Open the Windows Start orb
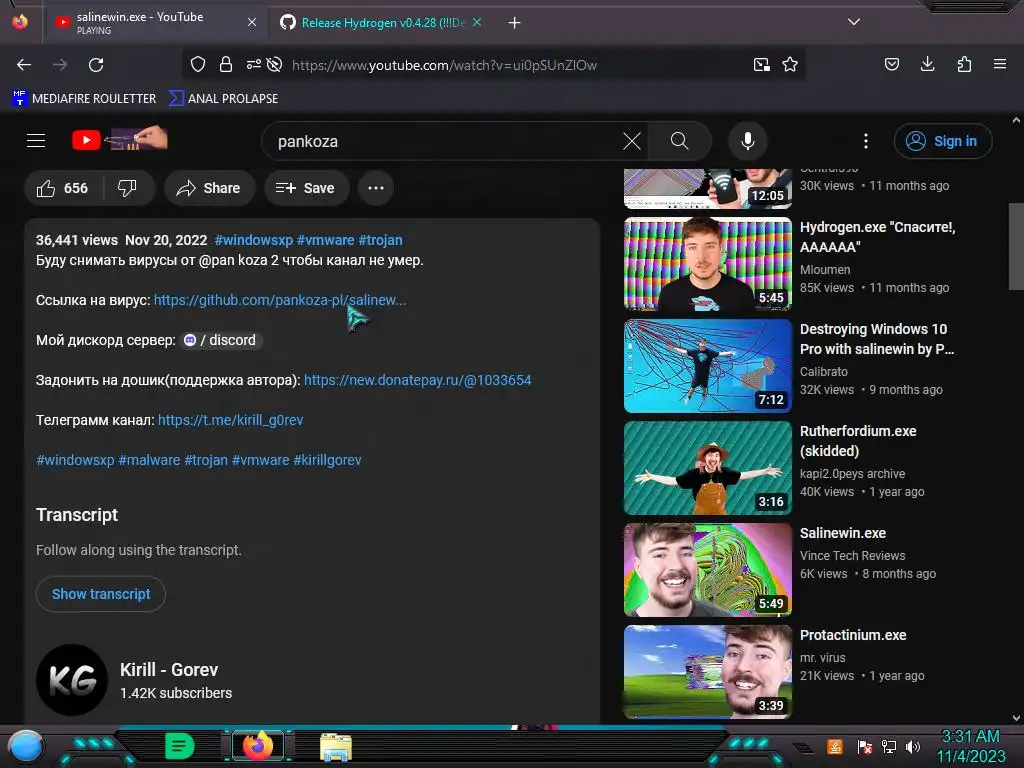The height and width of the screenshot is (768, 1024). (26, 747)
